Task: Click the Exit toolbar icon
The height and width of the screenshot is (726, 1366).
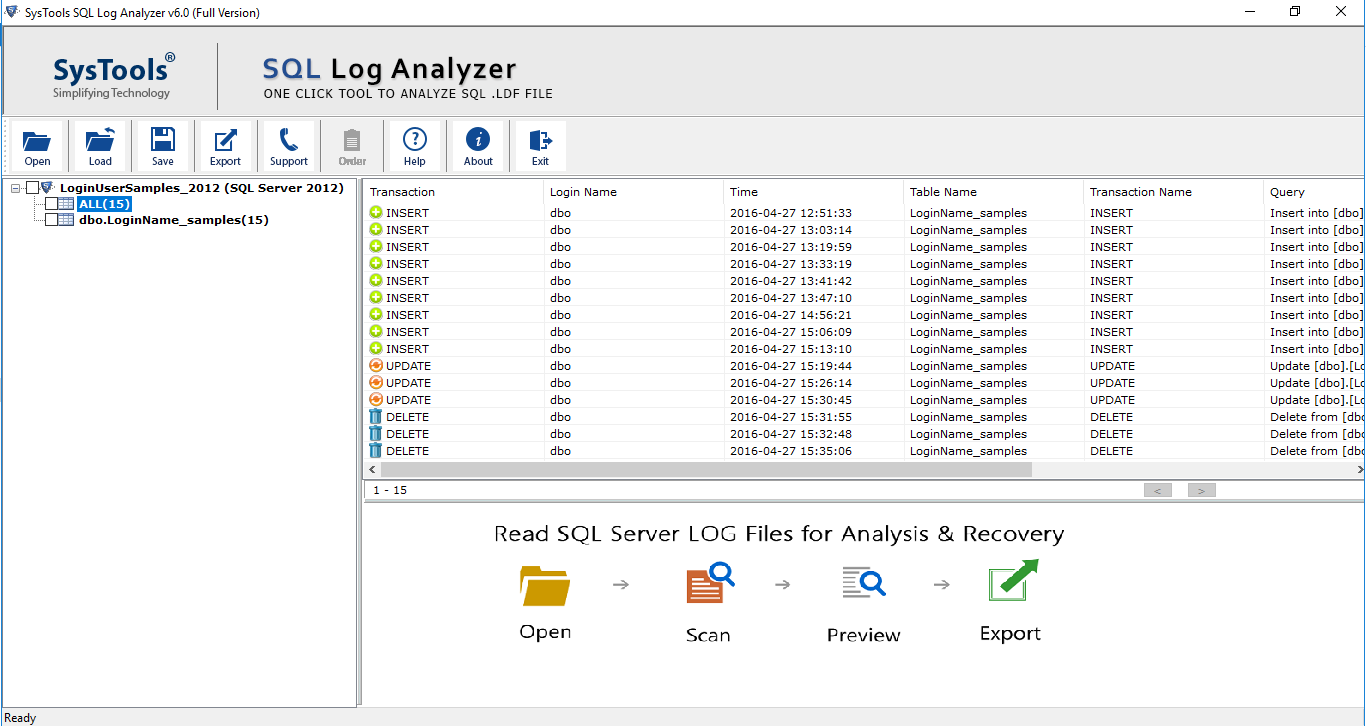Action: (x=540, y=146)
